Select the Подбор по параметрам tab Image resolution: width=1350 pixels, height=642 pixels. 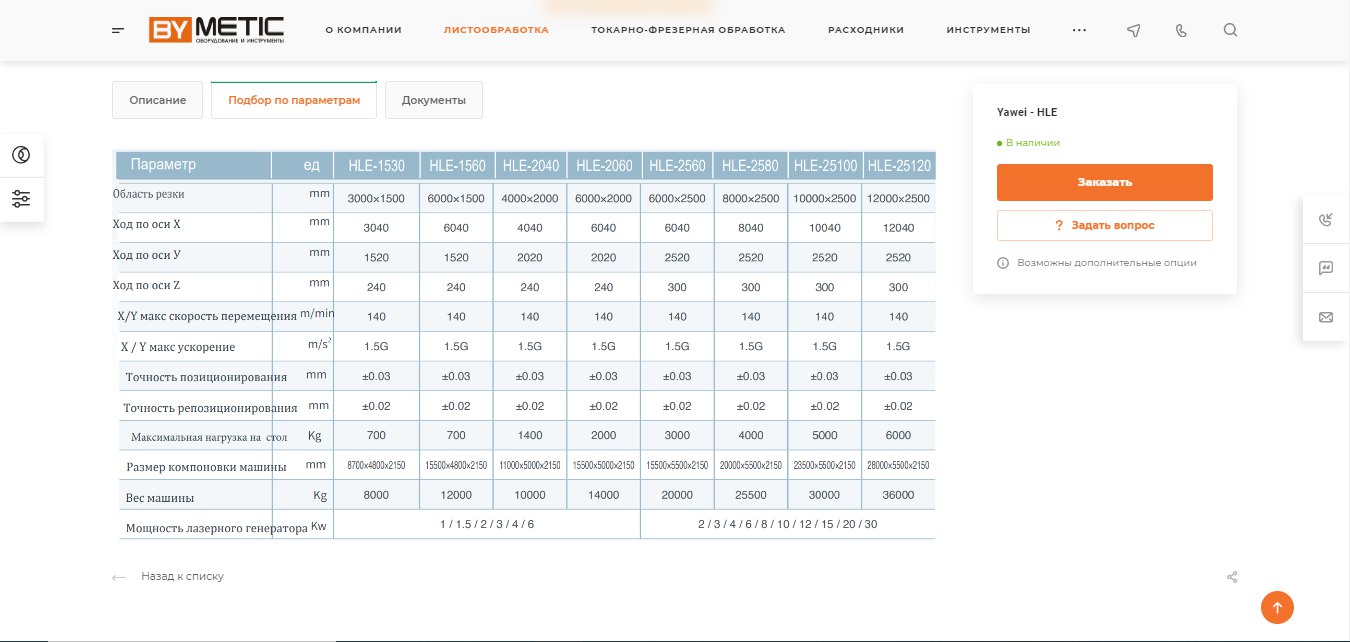click(x=294, y=100)
